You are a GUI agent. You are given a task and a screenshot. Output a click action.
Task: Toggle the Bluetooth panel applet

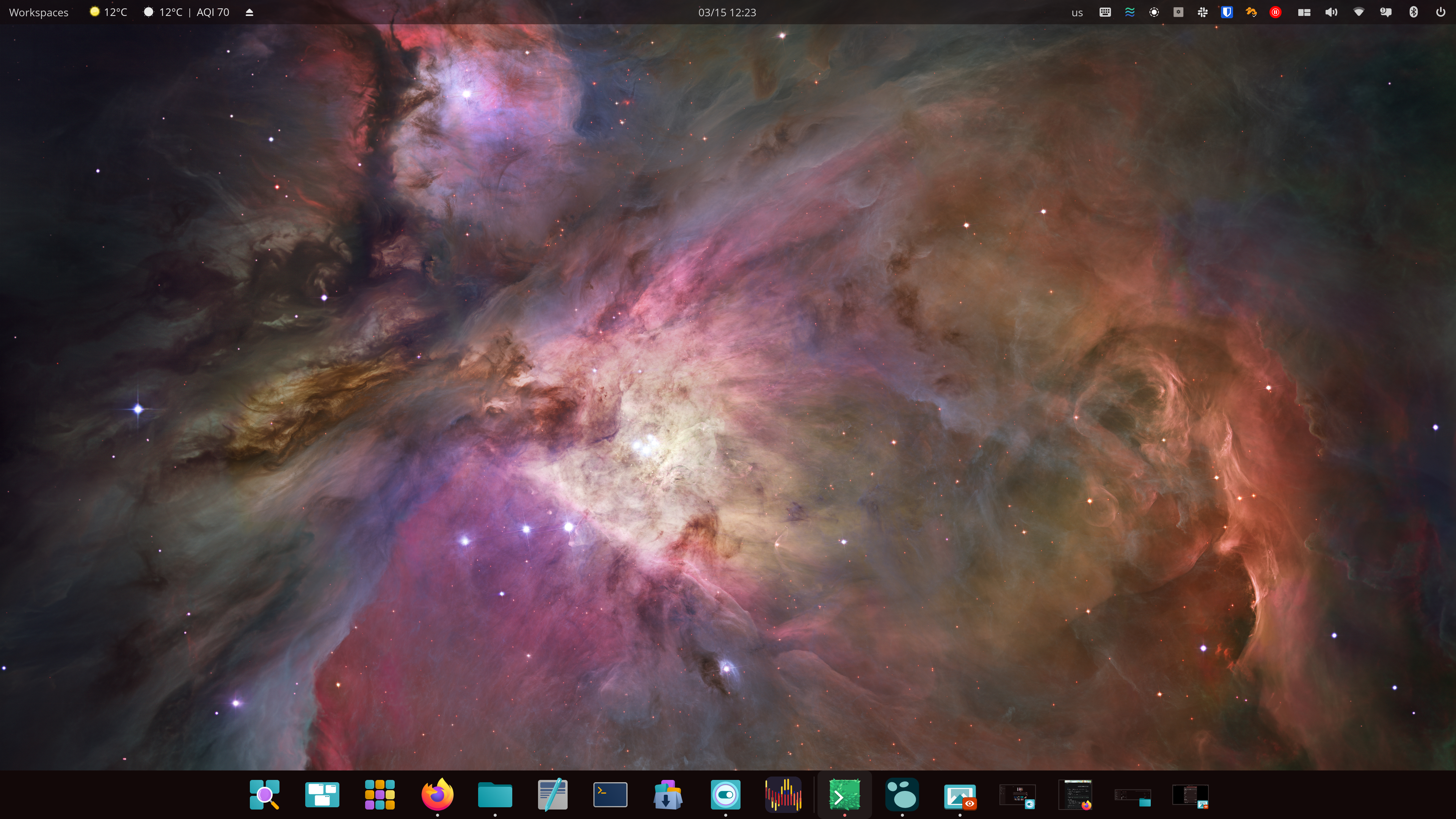coord(1413,13)
